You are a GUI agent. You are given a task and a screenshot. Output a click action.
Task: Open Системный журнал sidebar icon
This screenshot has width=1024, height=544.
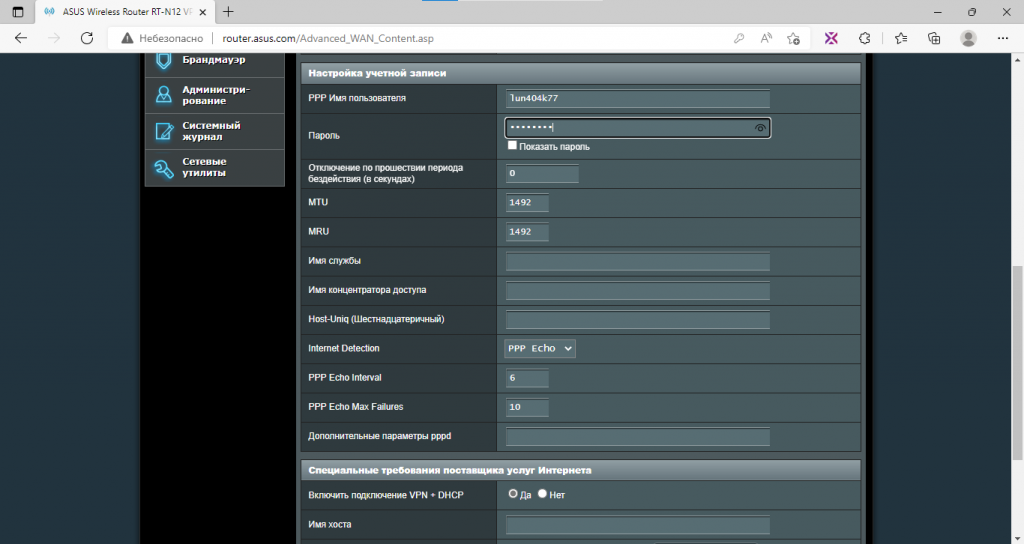coord(164,131)
